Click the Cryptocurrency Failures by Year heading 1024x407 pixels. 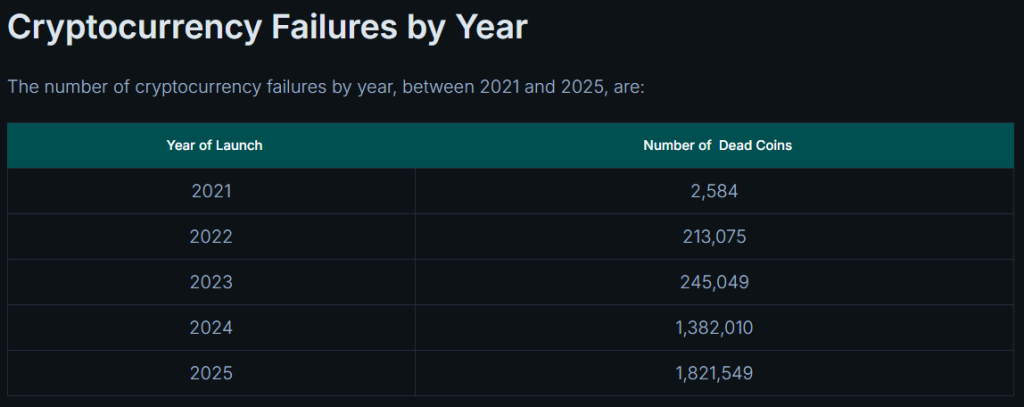pyautogui.click(x=267, y=27)
